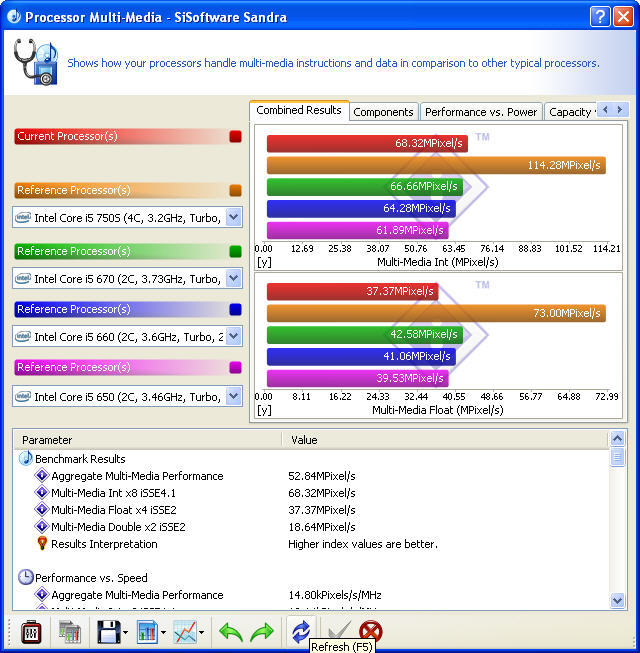Click the Parameter column header
Image resolution: width=640 pixels, height=653 pixels.
tap(148, 440)
